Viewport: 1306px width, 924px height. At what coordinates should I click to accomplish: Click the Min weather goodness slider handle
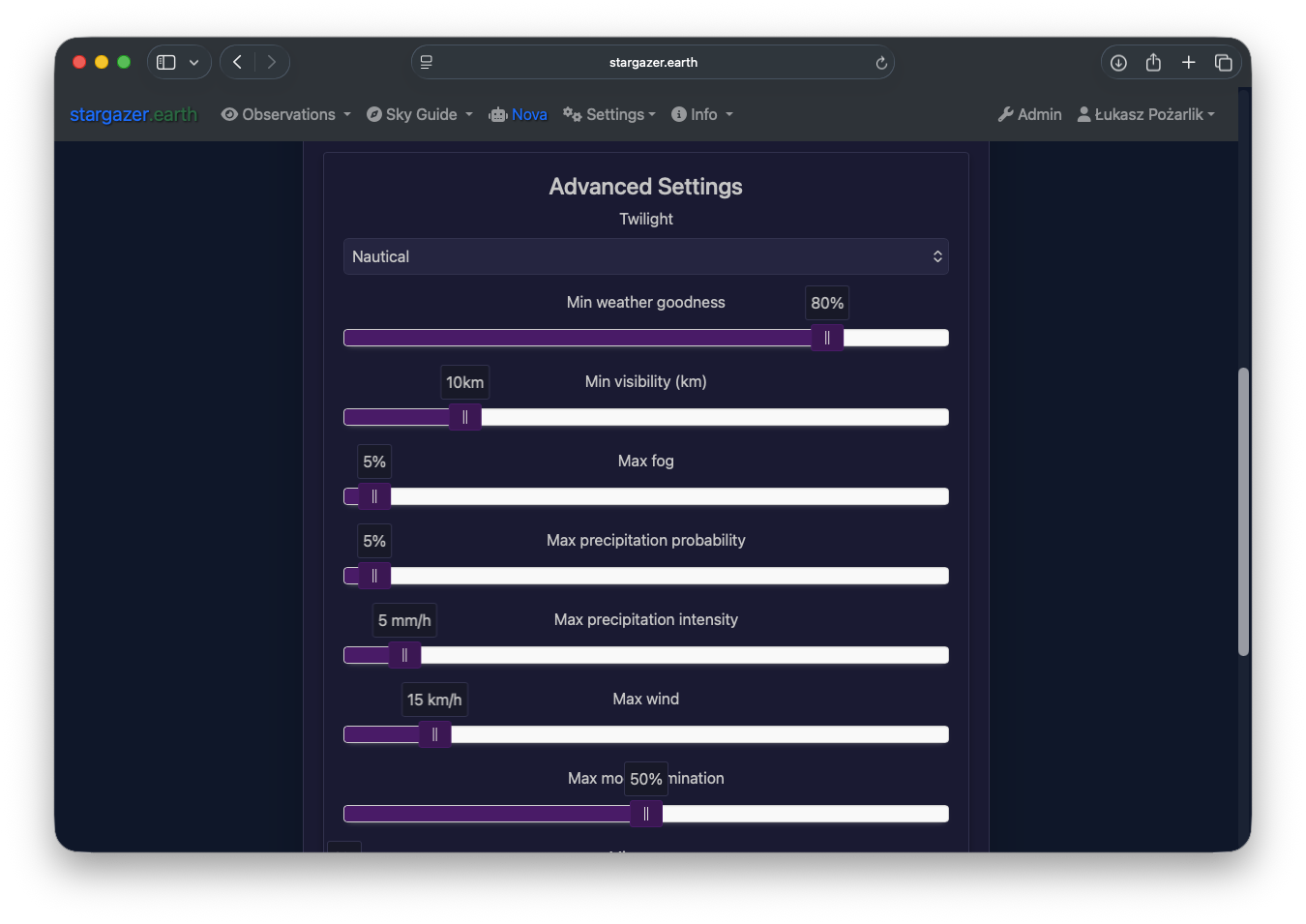(827, 338)
